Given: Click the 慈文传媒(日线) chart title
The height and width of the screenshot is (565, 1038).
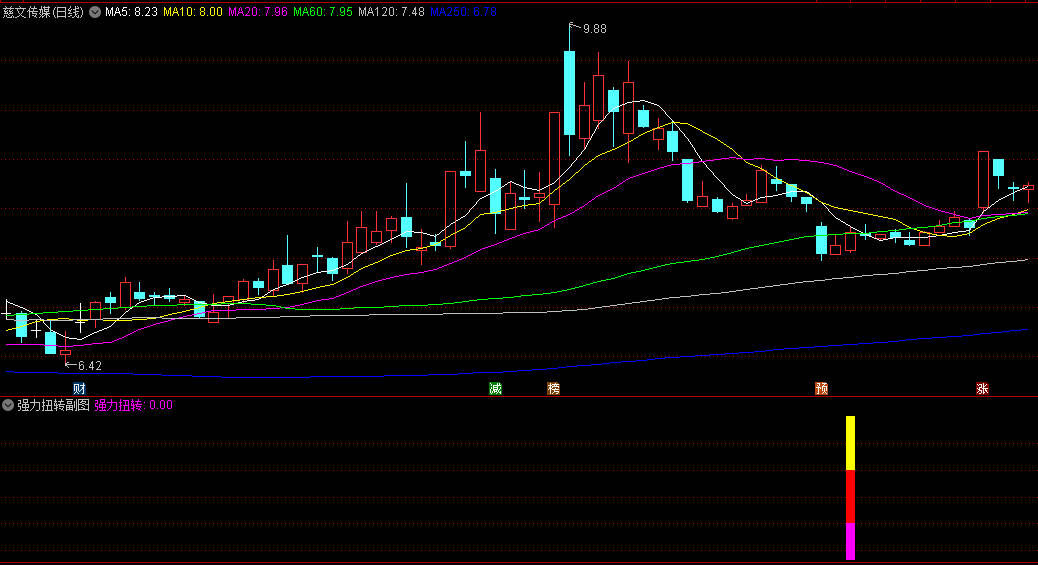Looking at the screenshot, I should click(44, 12).
